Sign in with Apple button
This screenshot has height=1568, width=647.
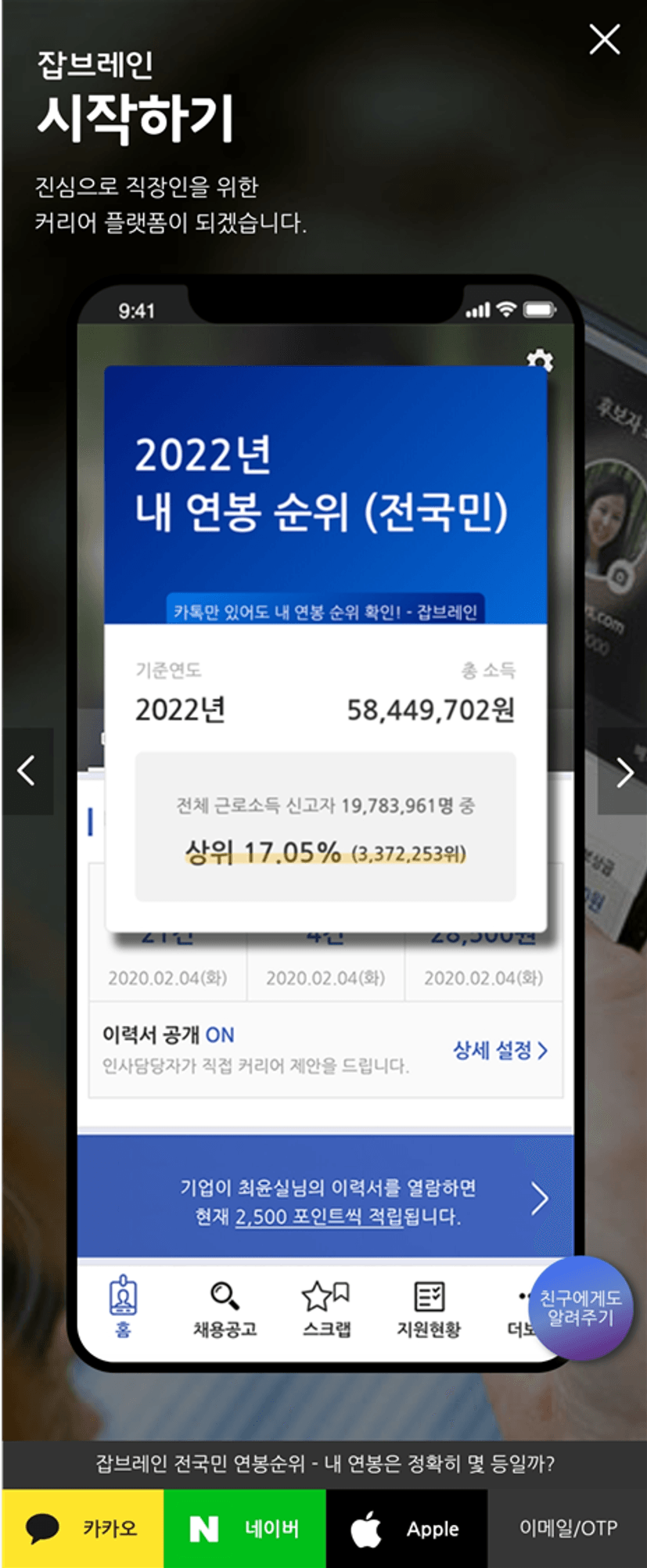pyautogui.click(x=407, y=1528)
